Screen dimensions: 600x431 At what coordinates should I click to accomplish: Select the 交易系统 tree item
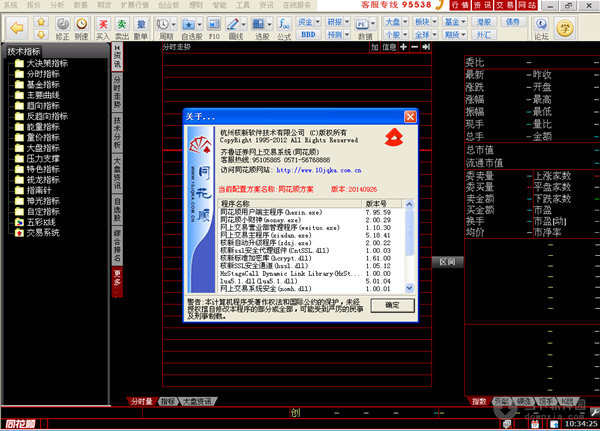point(37,233)
